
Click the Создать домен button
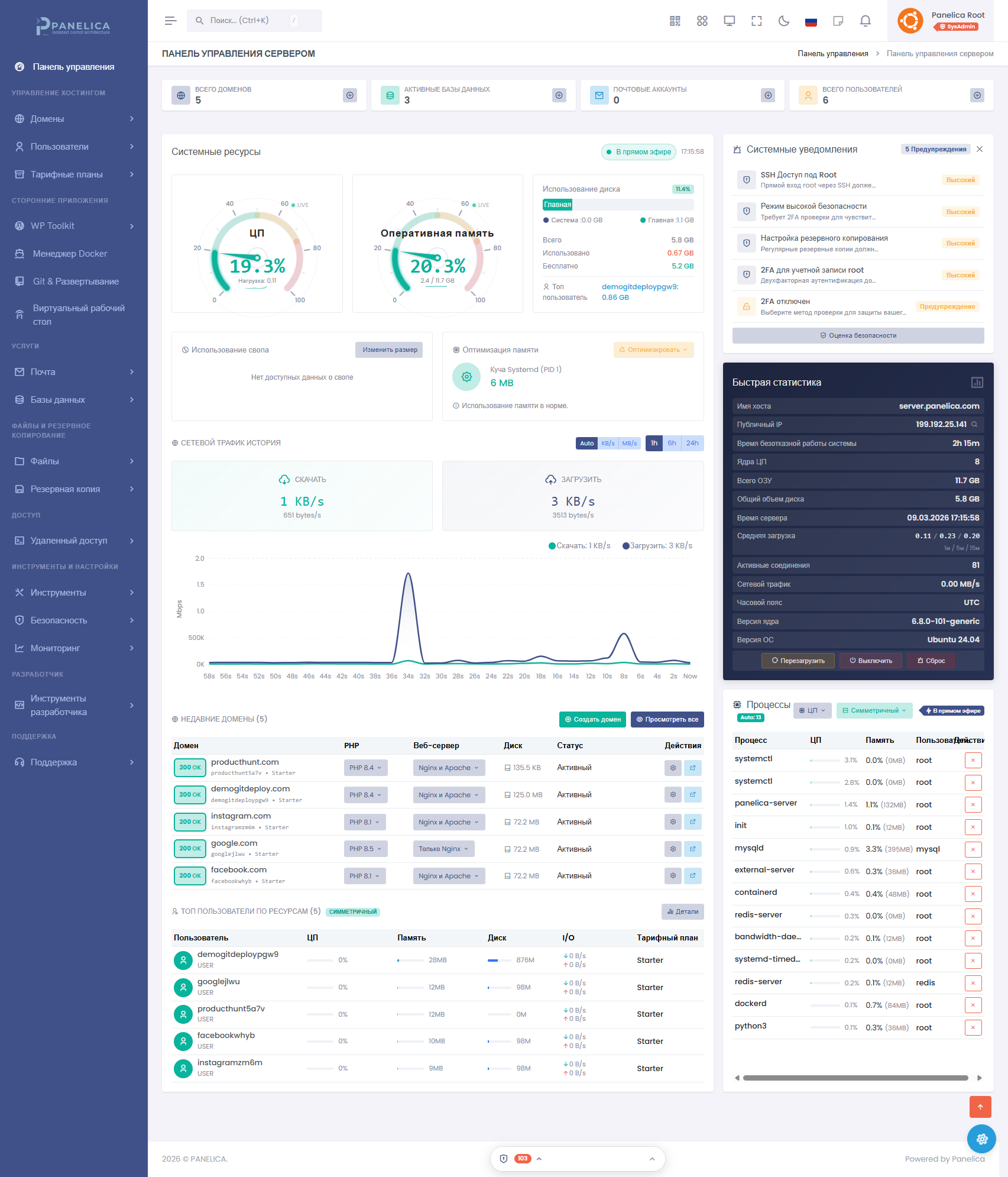tap(592, 719)
